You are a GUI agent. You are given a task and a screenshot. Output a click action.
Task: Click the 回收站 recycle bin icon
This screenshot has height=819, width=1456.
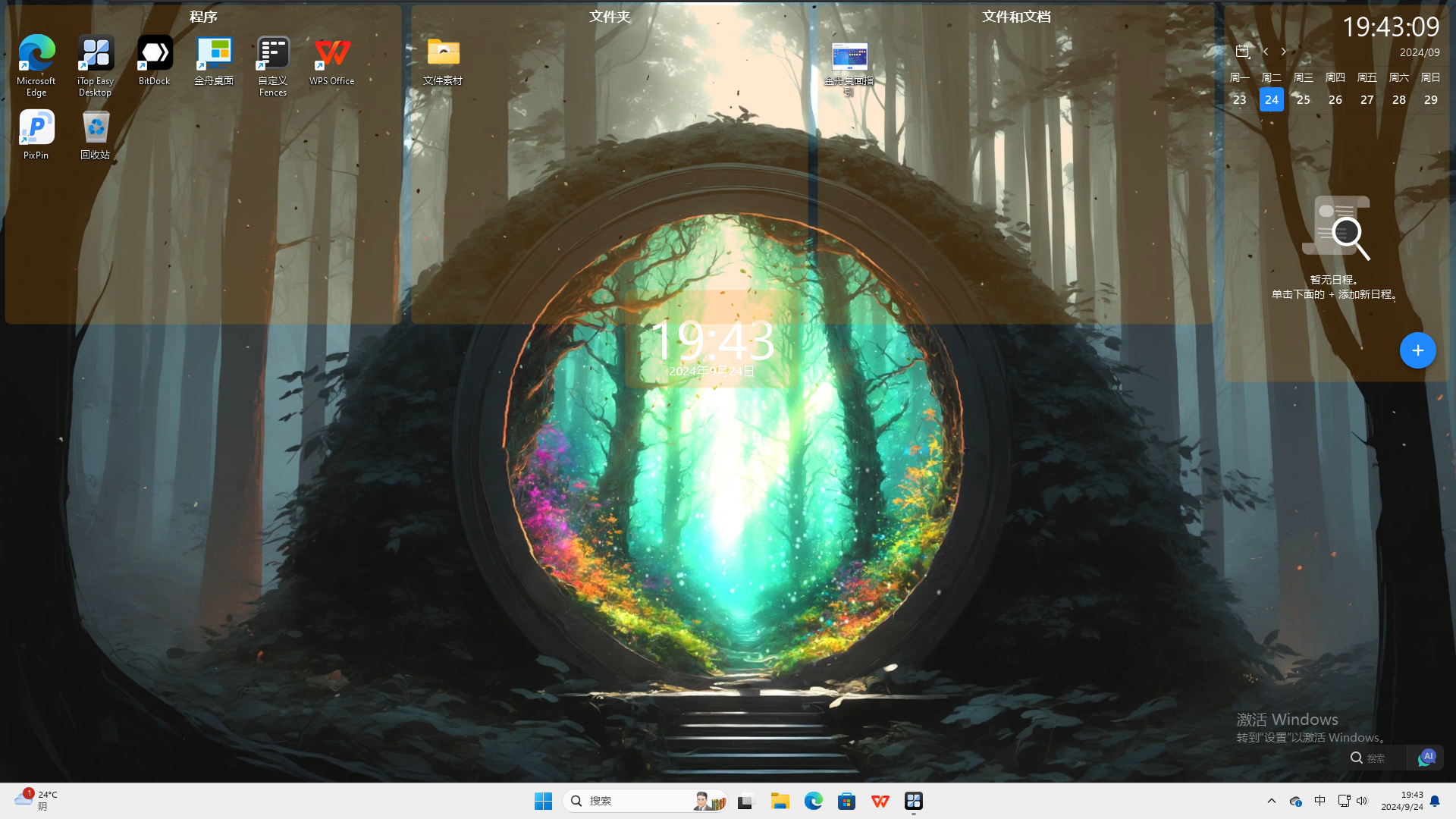96,134
